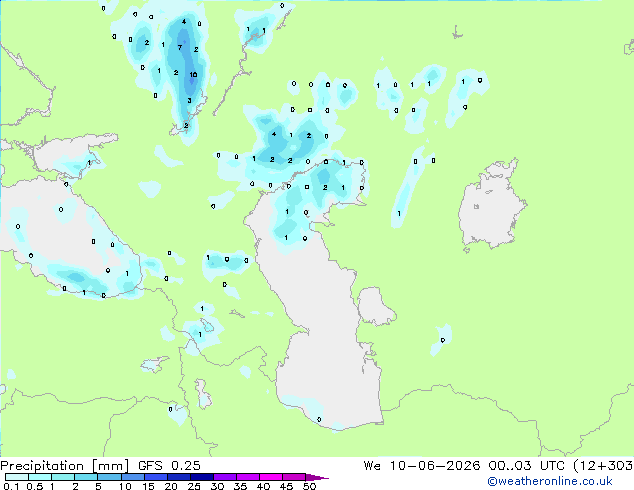This screenshot has height=490, width=634.
Task: Select the purple swatch between 30 and 35
Action: [x=224, y=477]
